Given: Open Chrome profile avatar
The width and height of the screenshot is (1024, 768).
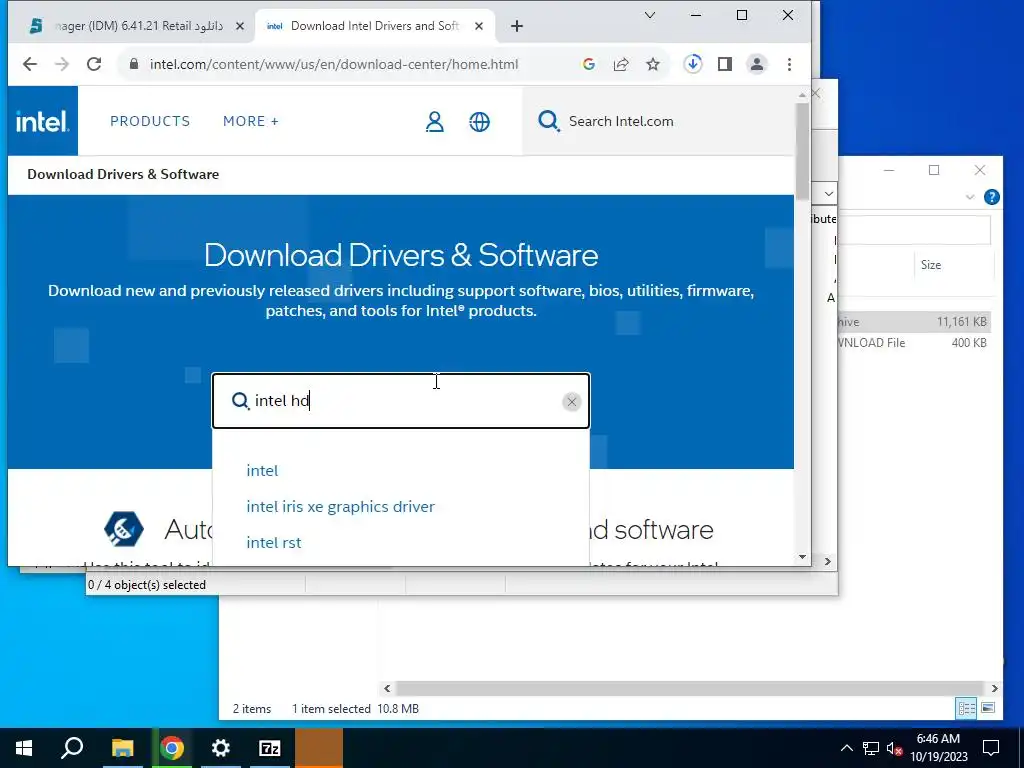Looking at the screenshot, I should [x=757, y=64].
